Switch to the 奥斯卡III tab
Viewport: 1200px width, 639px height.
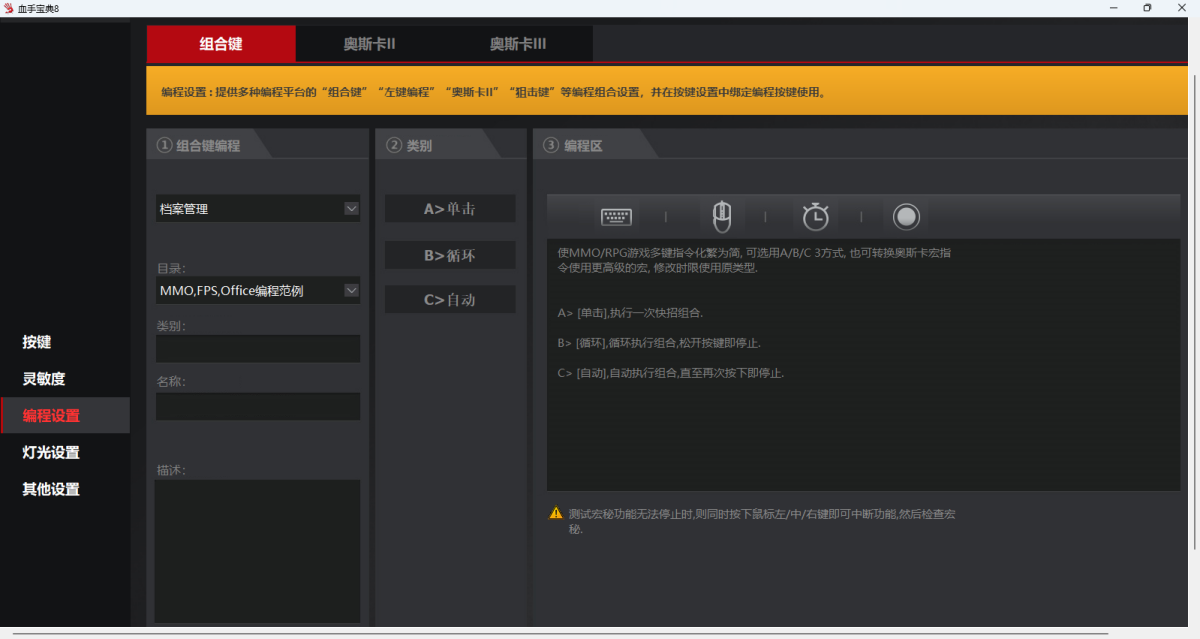coord(518,44)
